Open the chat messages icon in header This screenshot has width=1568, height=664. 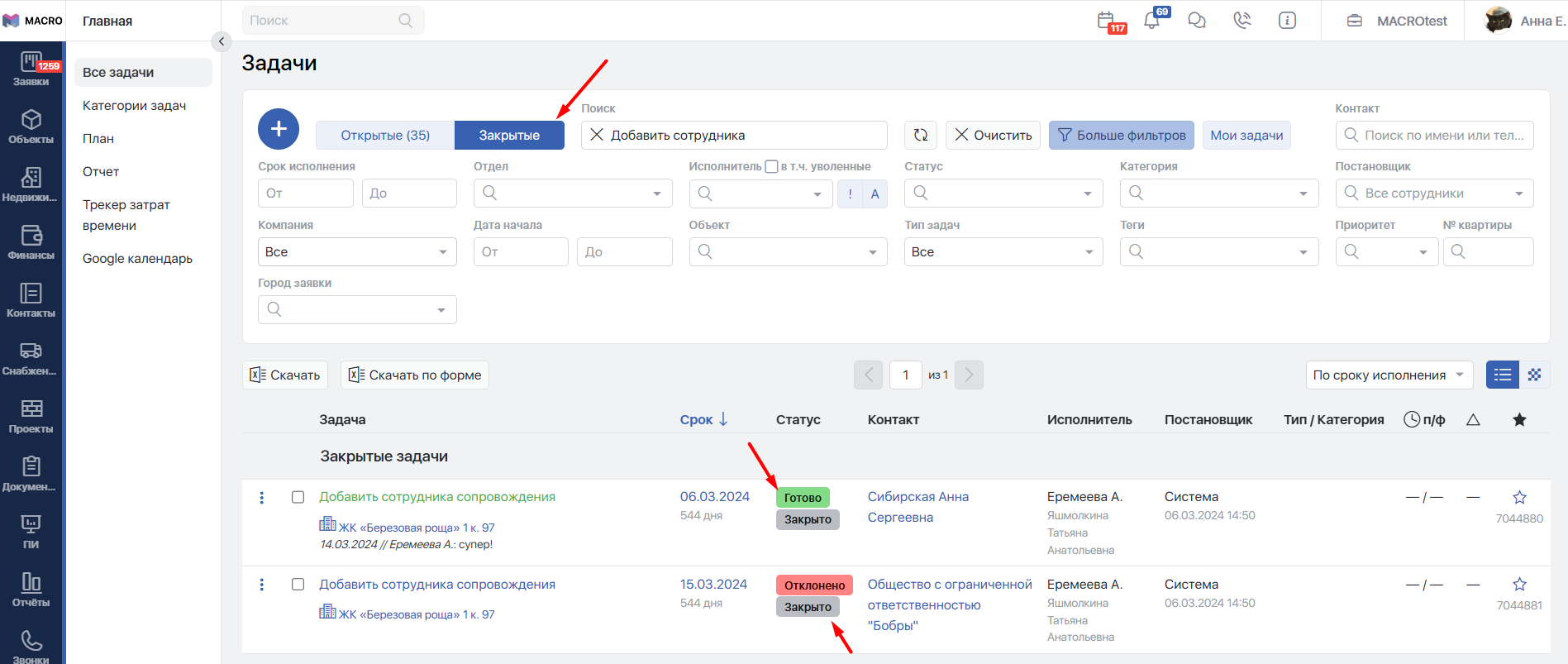click(1196, 21)
